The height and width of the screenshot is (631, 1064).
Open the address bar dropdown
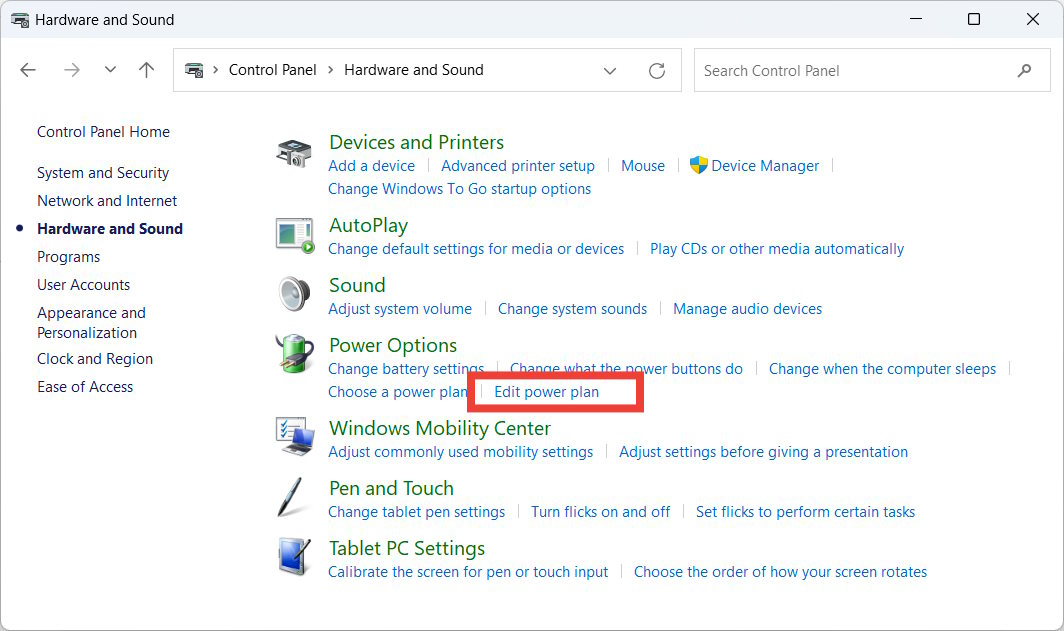click(610, 70)
